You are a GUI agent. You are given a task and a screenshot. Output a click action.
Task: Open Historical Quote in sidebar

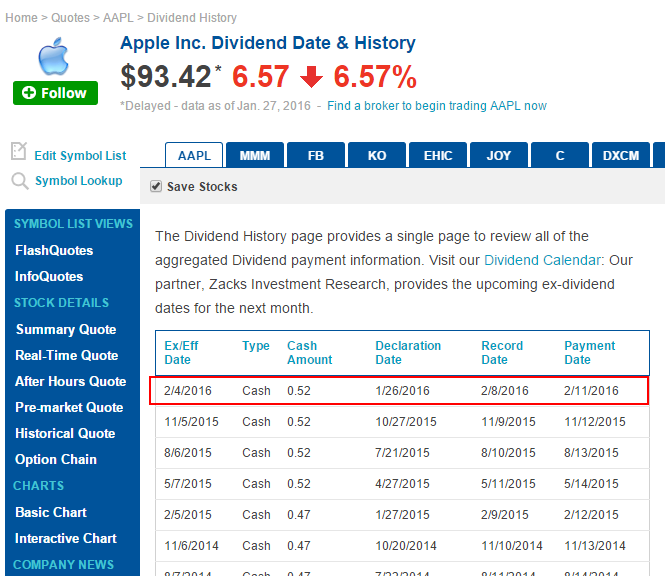coord(65,433)
